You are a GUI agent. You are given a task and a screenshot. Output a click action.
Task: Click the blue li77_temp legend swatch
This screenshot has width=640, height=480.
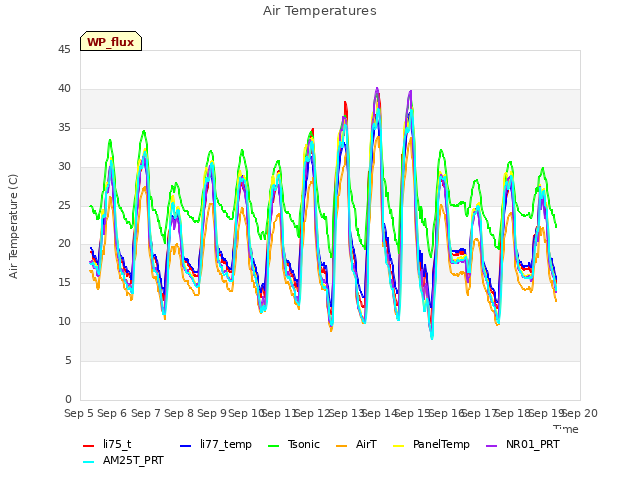186,445
